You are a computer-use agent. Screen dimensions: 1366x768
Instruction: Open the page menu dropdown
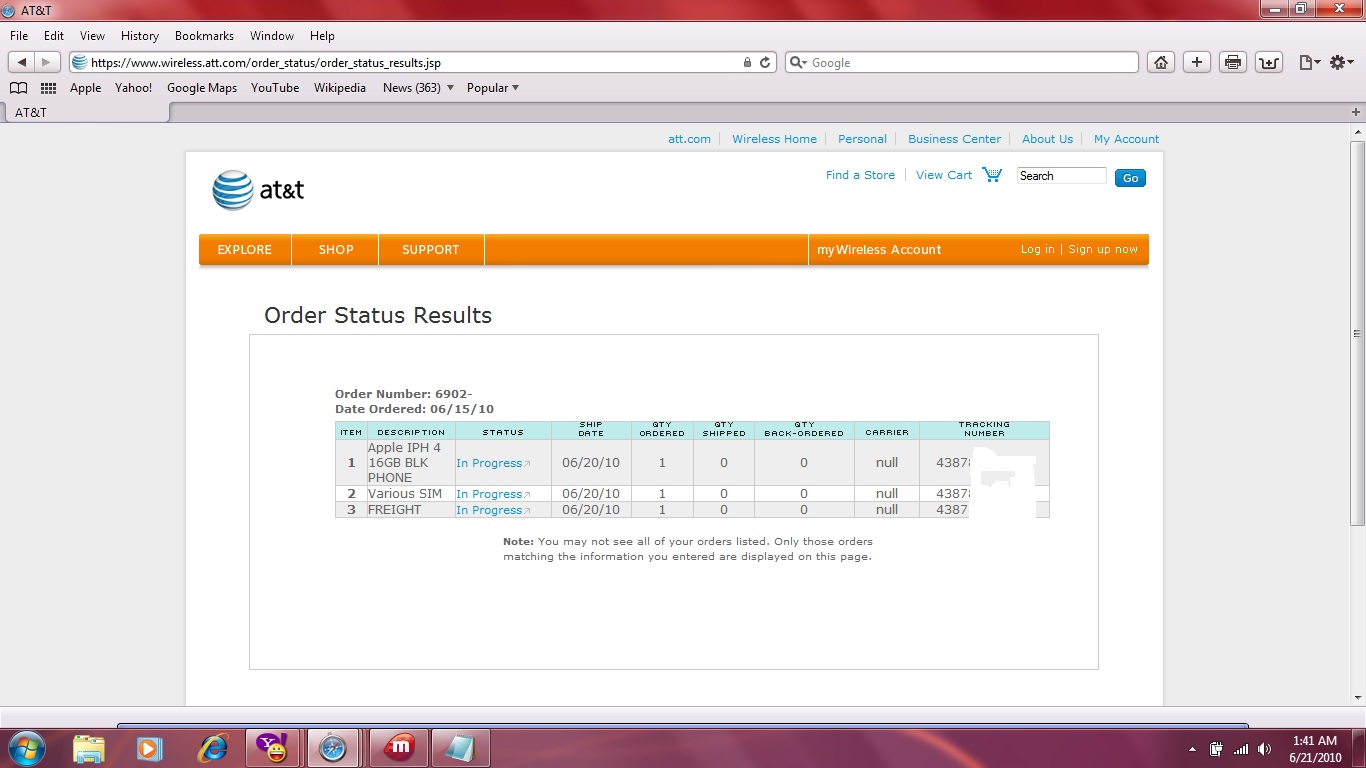click(x=1309, y=62)
